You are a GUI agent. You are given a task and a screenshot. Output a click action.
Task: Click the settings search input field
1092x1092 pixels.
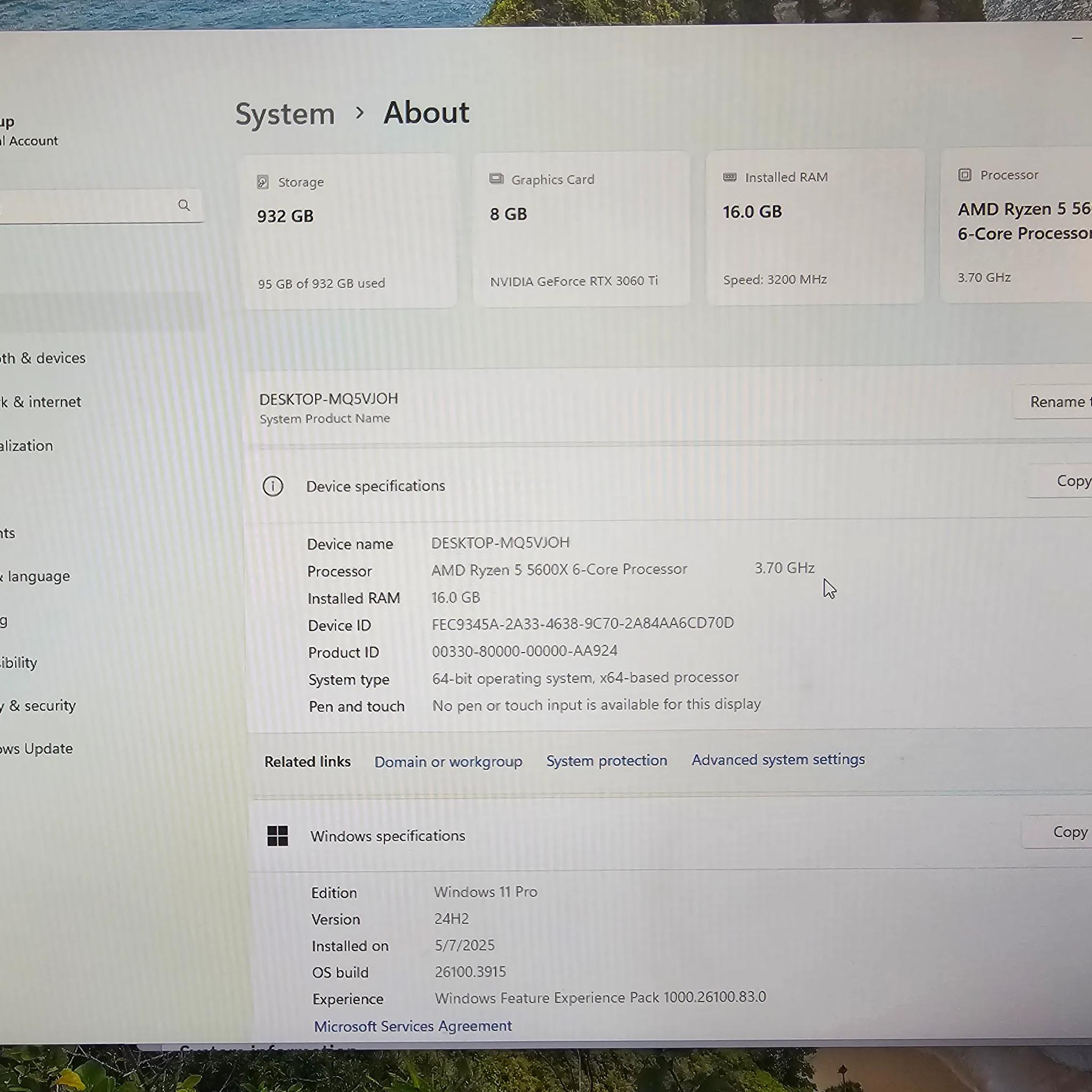[101, 206]
